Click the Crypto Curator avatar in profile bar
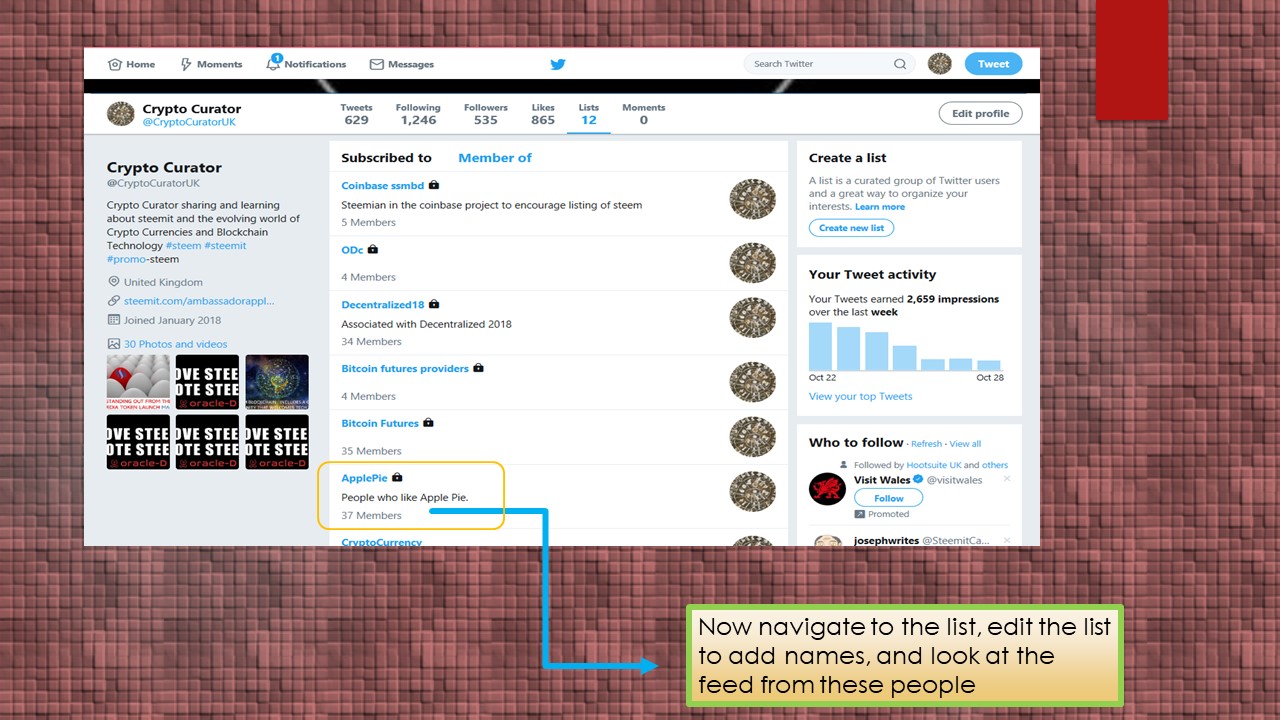This screenshot has height=720, width=1280. (x=121, y=114)
